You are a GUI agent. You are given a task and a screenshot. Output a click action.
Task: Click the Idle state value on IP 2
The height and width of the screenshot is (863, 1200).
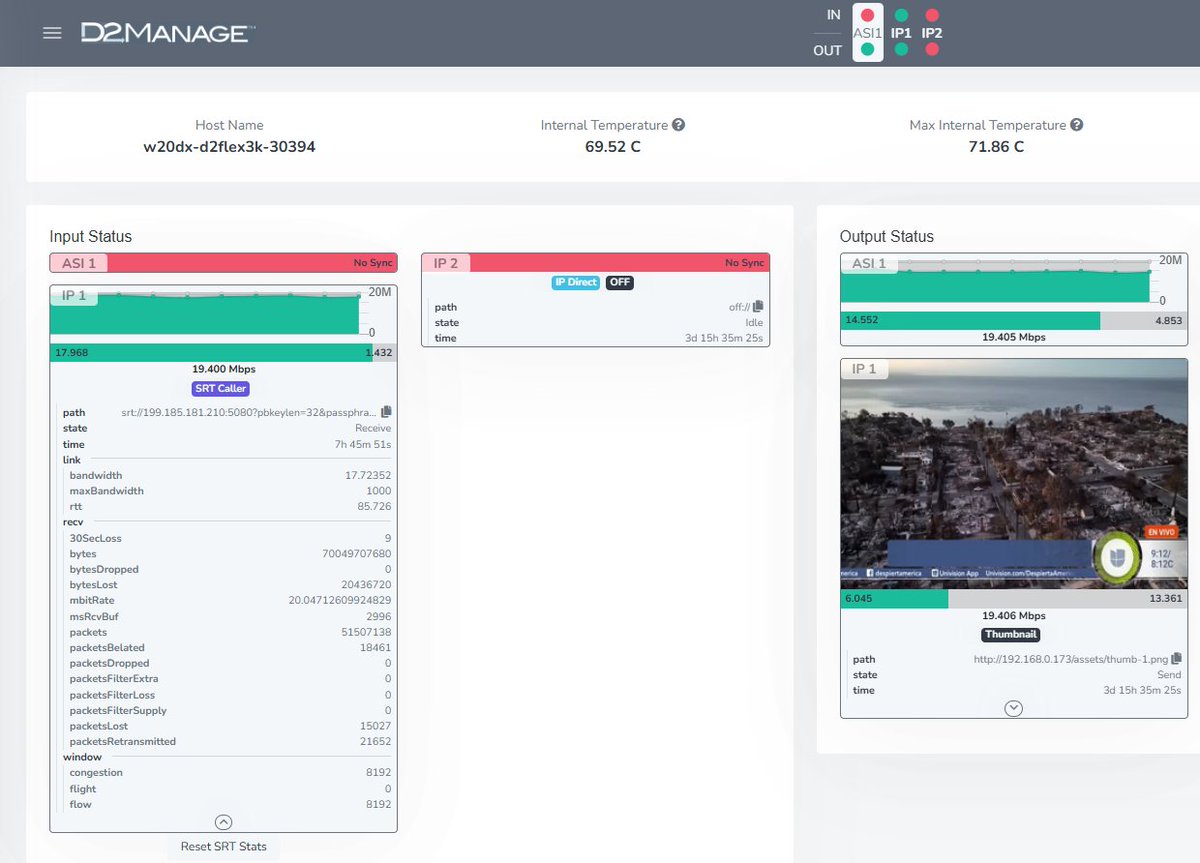pos(754,323)
